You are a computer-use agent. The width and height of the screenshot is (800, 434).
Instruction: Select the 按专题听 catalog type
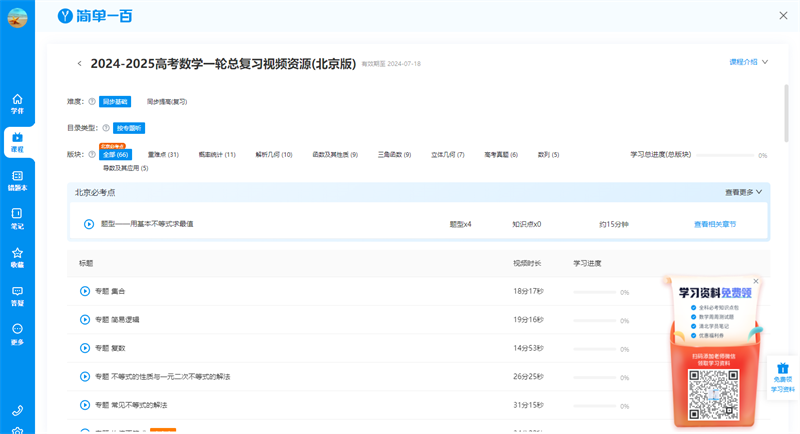(129, 128)
